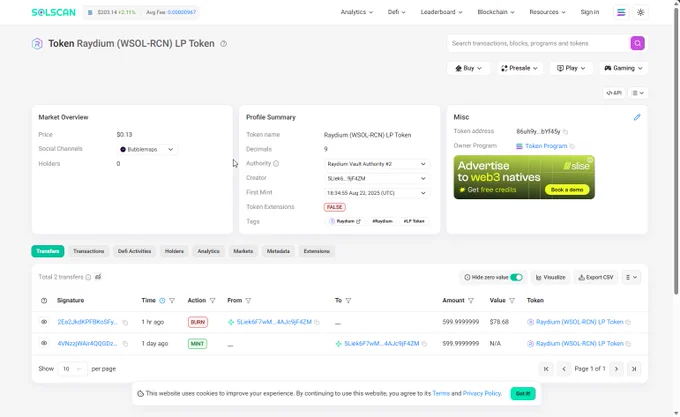
Task: Expand the Analytics menu
Action: [356, 12]
